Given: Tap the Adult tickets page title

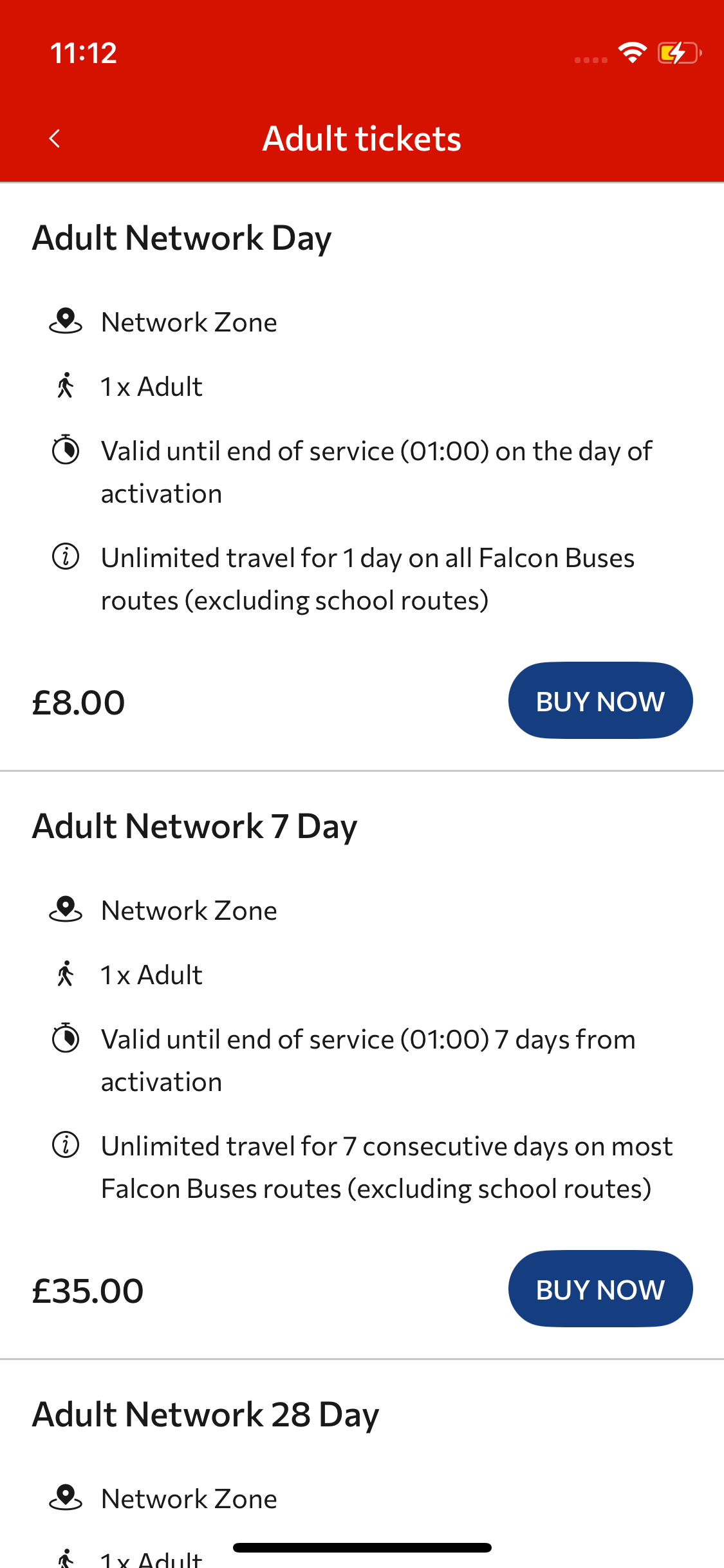Looking at the screenshot, I should point(362,138).
